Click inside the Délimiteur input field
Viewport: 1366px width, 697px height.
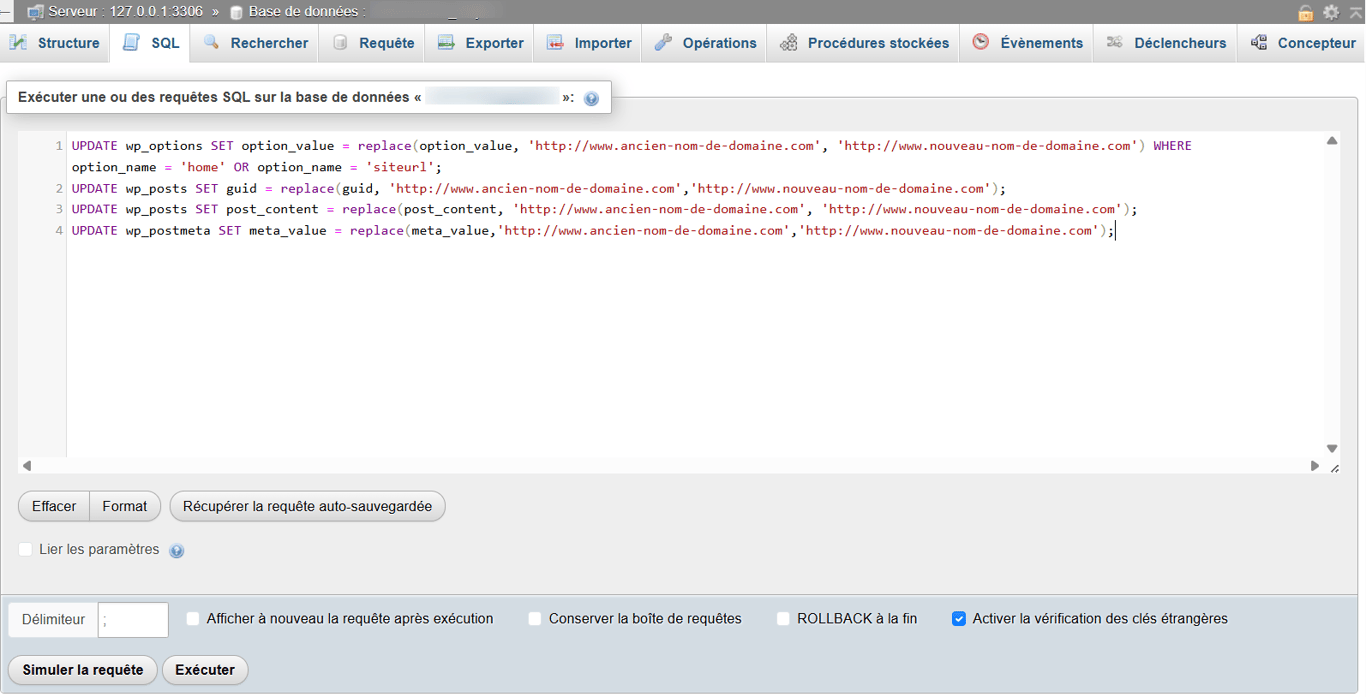click(133, 619)
